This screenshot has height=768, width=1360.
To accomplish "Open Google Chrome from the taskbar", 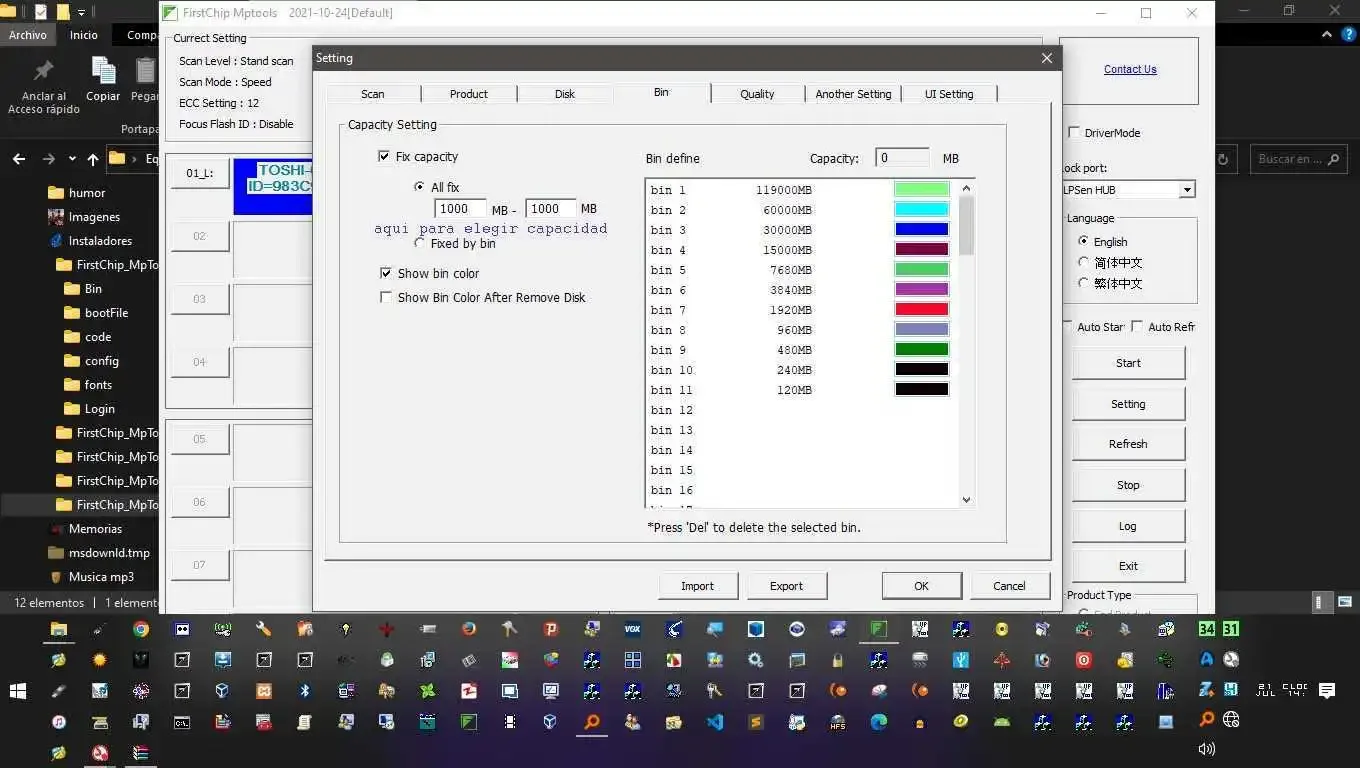I will tap(141, 629).
